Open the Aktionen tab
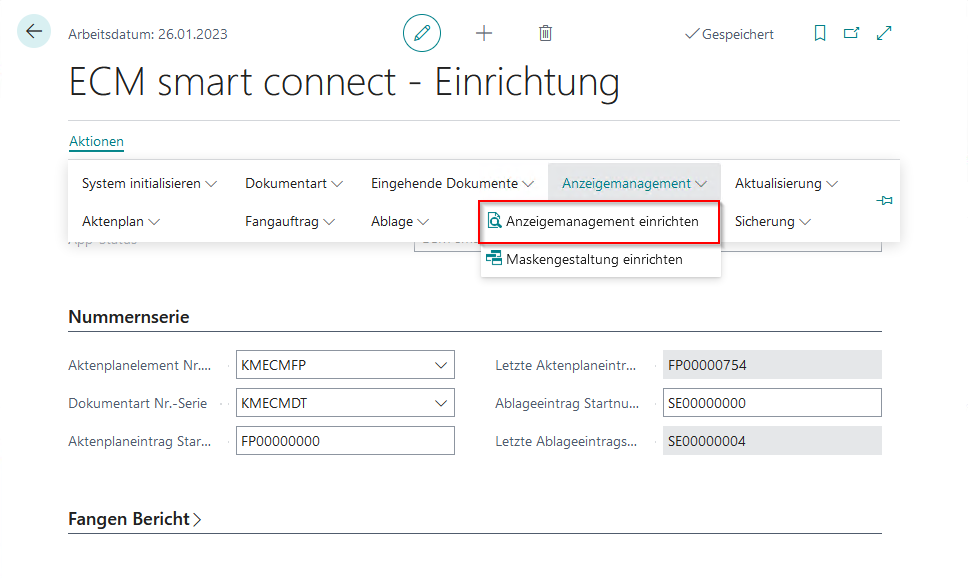 [96, 141]
